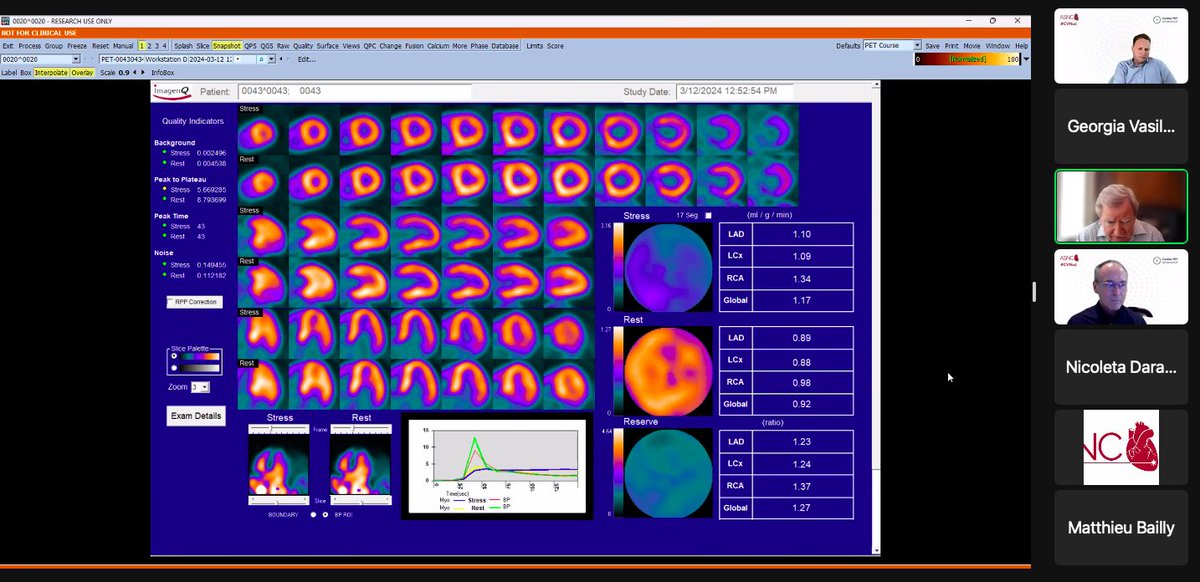Open the Quality page
This screenshot has width=1200, height=582.
(x=303, y=46)
